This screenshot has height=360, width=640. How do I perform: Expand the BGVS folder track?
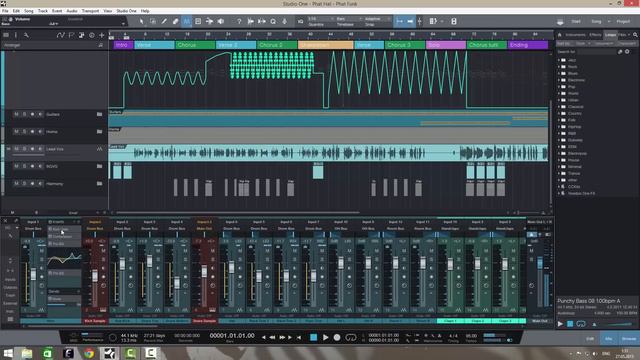(x=100, y=166)
